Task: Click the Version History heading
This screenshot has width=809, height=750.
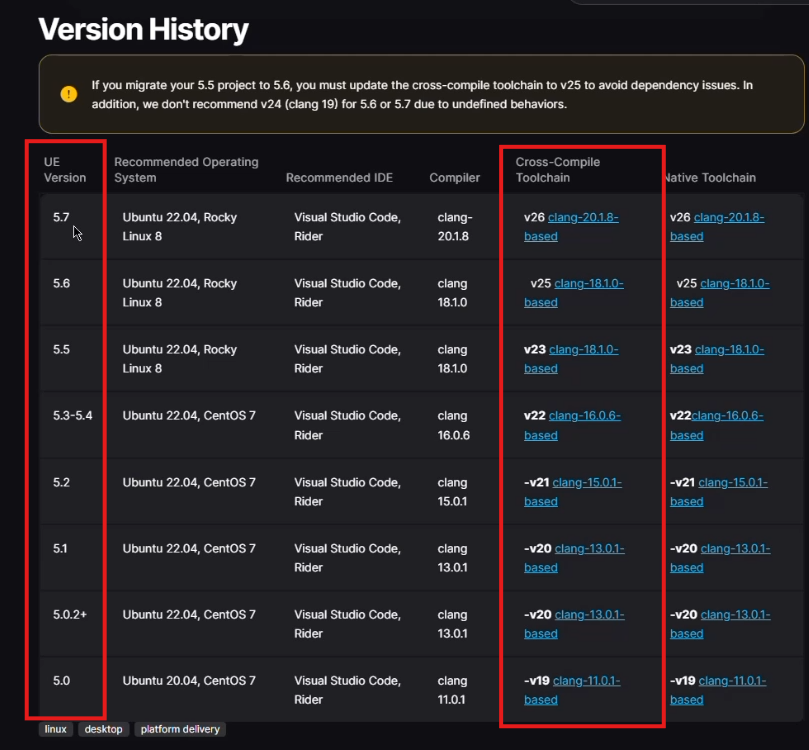Action: [x=143, y=29]
